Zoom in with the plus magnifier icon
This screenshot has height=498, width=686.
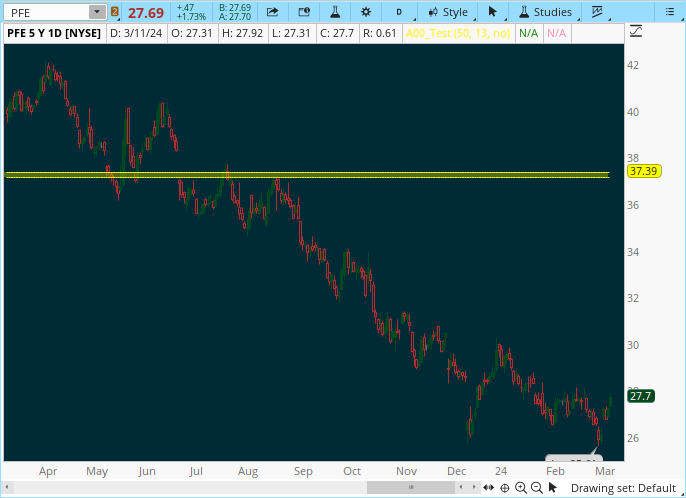click(521, 487)
